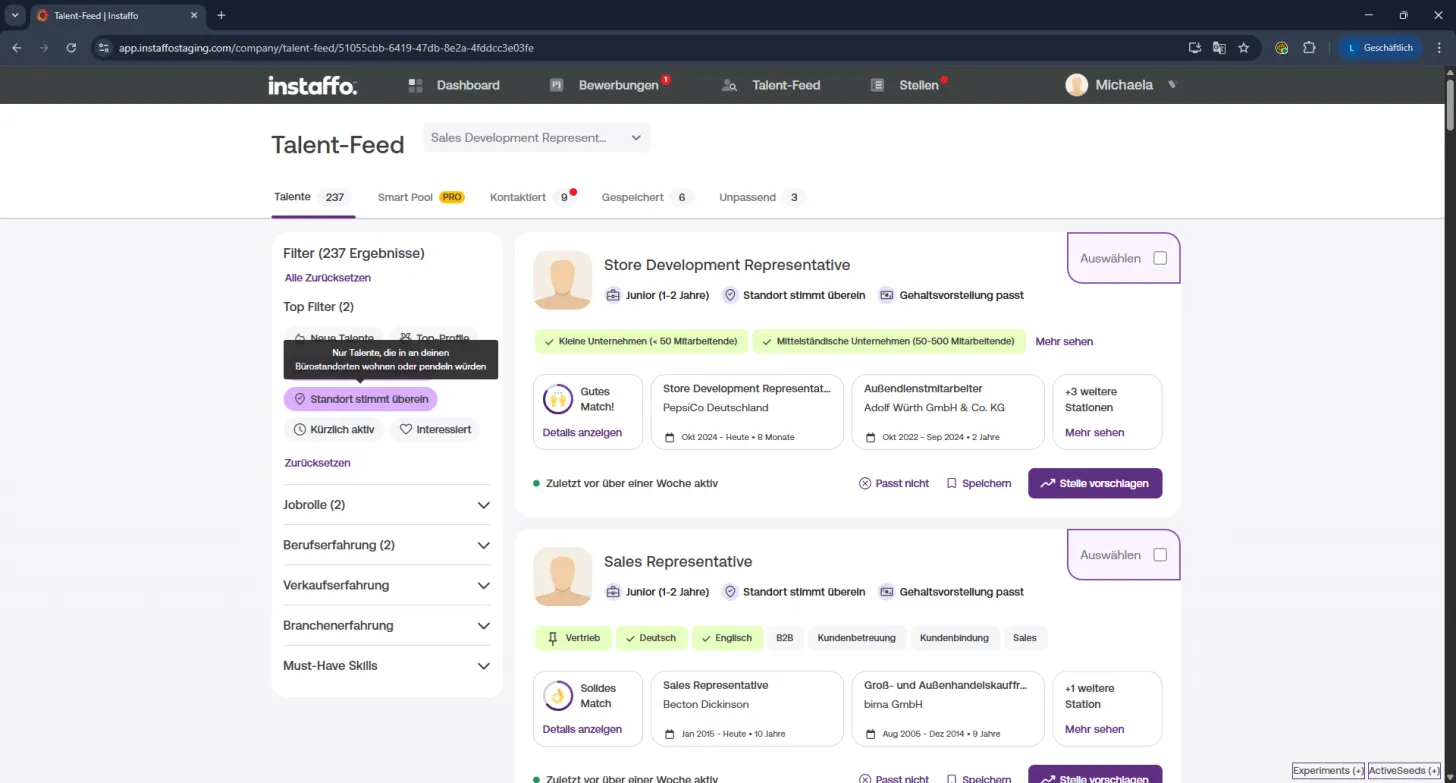Click Alle Zurücksetzen to clear all filters

coord(328,278)
